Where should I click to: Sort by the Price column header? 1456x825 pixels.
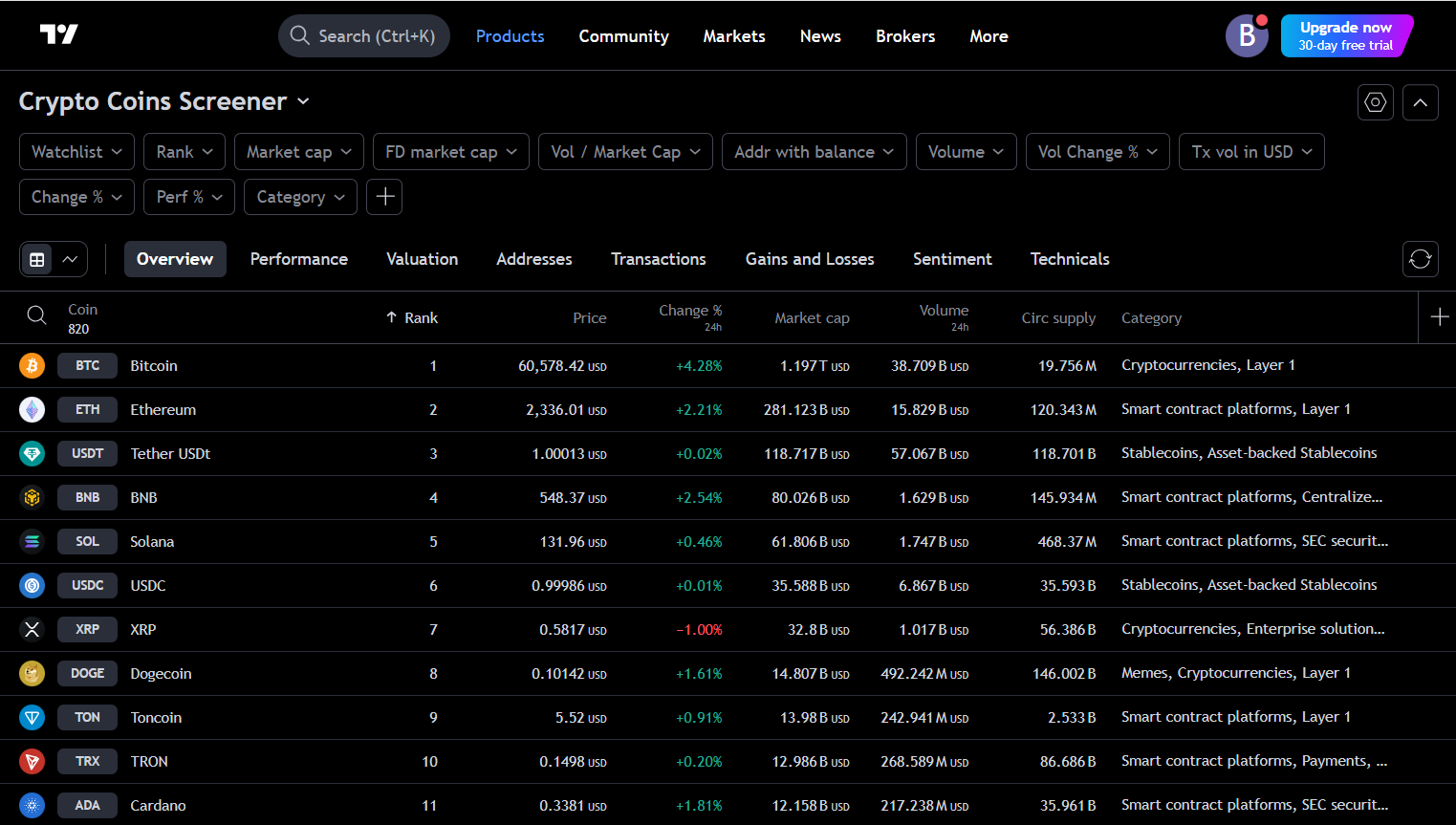[x=590, y=318]
